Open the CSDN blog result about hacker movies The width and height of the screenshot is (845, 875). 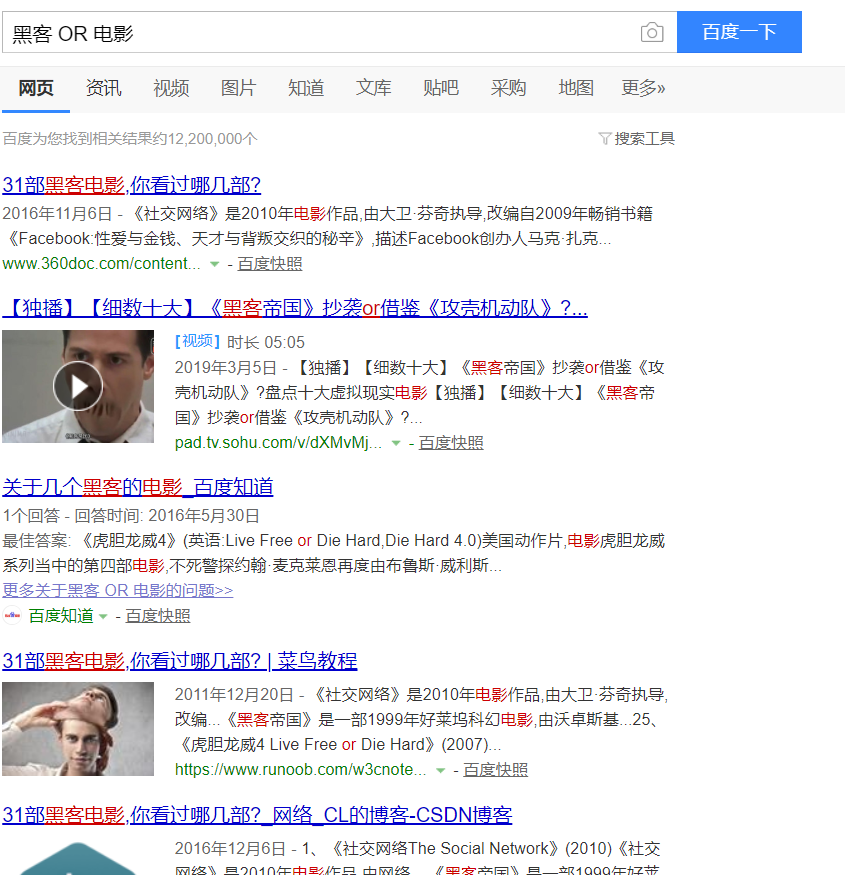[x=256, y=815]
